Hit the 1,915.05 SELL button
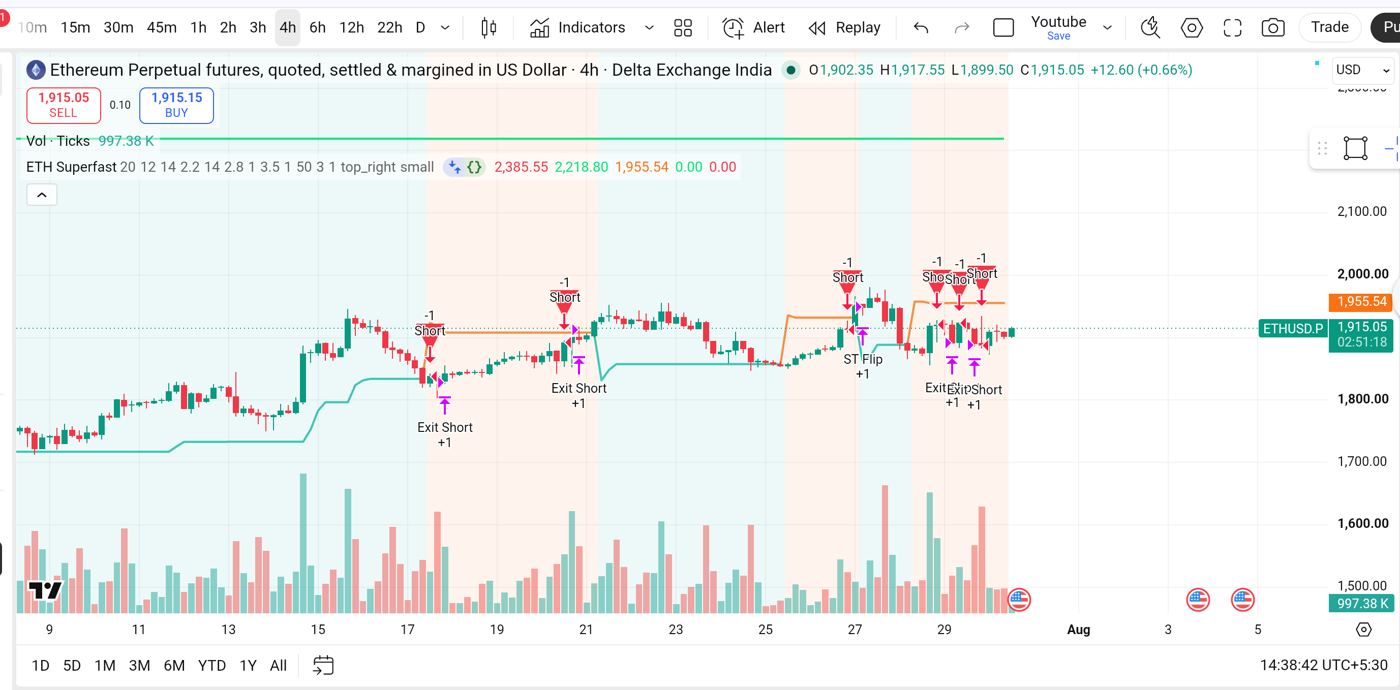The height and width of the screenshot is (690, 1400). pyautogui.click(x=63, y=105)
